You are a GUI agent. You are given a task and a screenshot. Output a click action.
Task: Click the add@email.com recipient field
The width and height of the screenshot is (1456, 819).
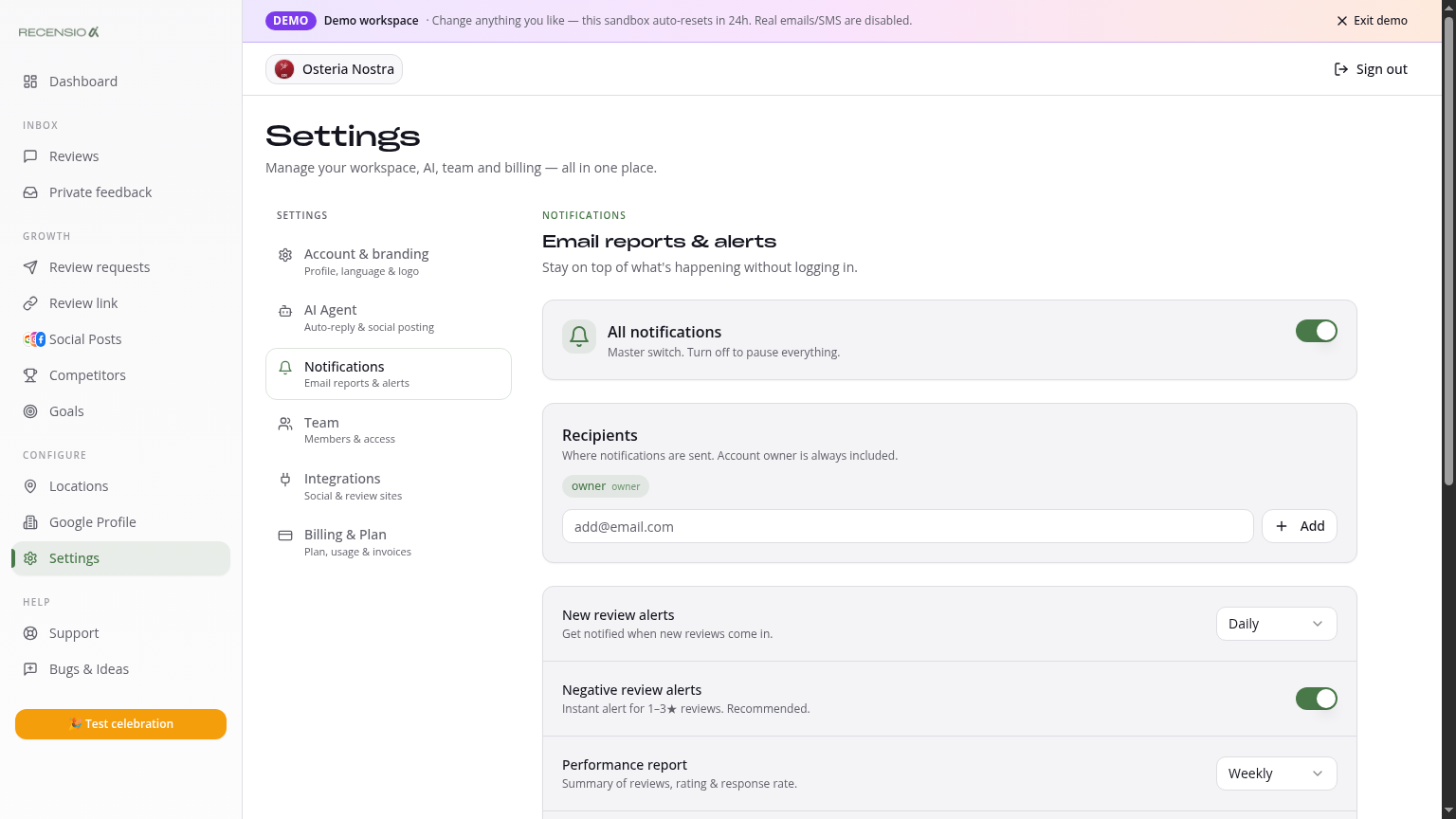[x=908, y=526]
